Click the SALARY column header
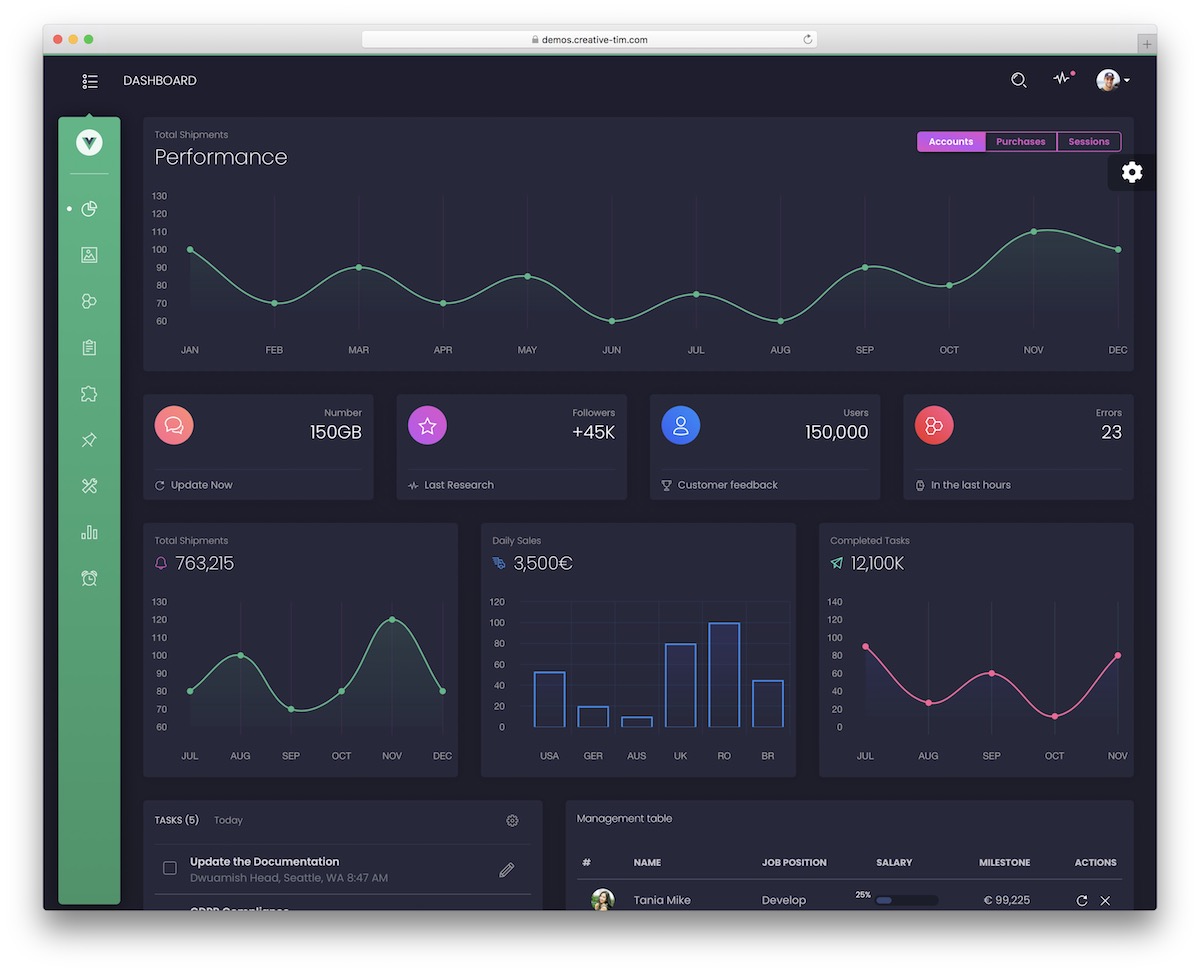Image resolution: width=1200 pixels, height=972 pixels. click(x=894, y=863)
